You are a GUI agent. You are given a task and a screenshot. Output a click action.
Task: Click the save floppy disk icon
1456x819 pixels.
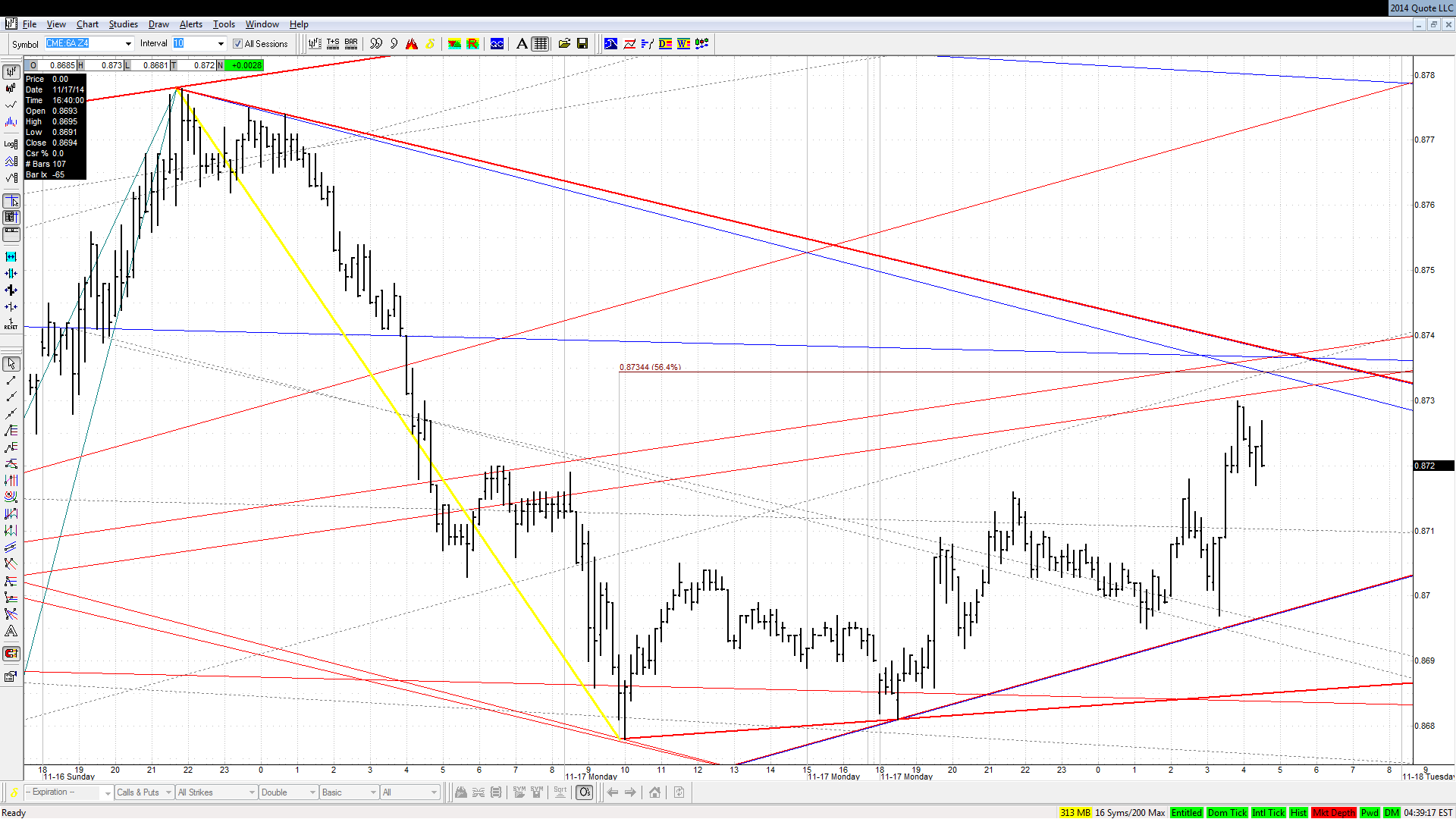click(582, 44)
